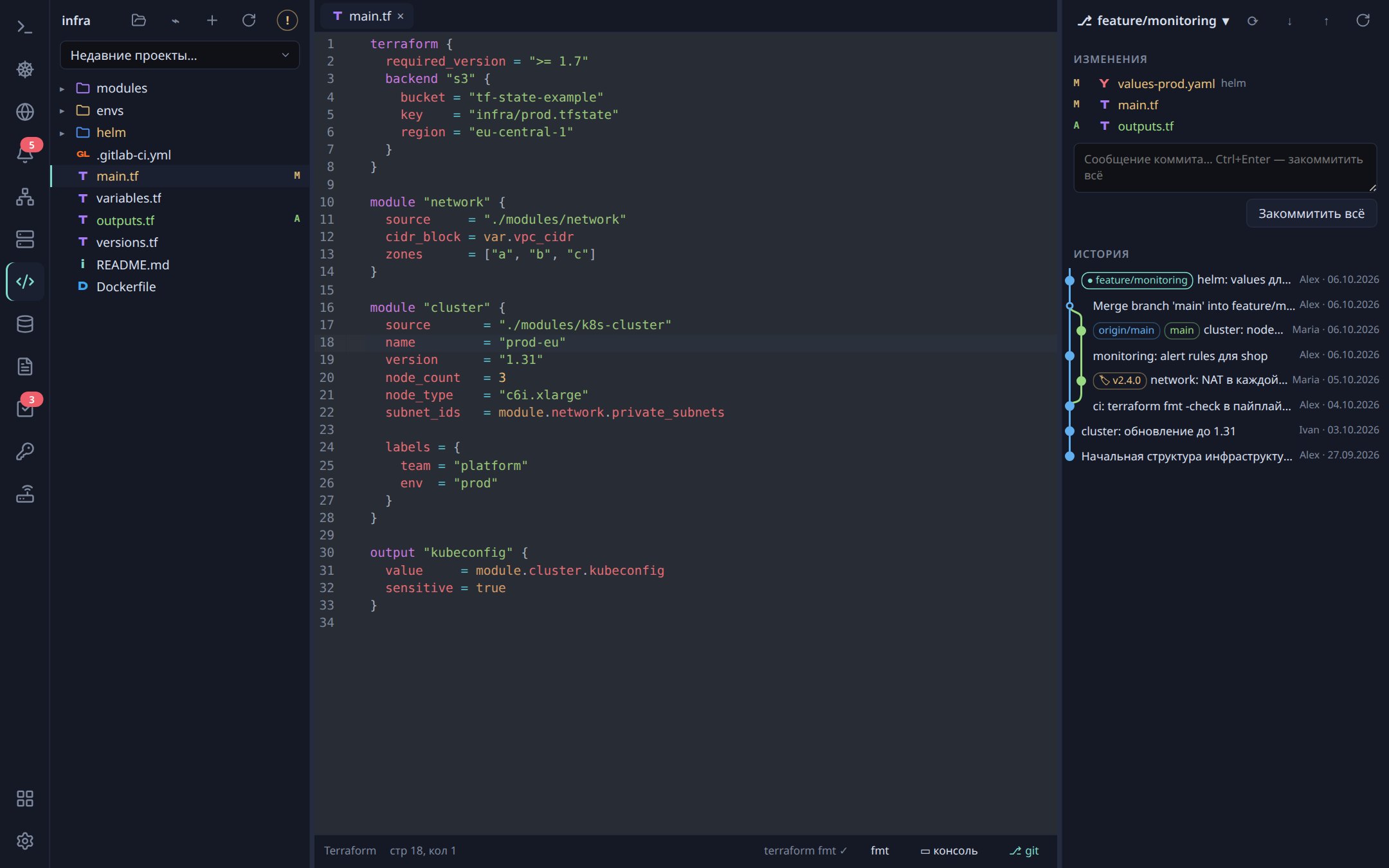The width and height of the screenshot is (1389, 868).
Task: Click the plus icon to add new file
Action: (212, 21)
